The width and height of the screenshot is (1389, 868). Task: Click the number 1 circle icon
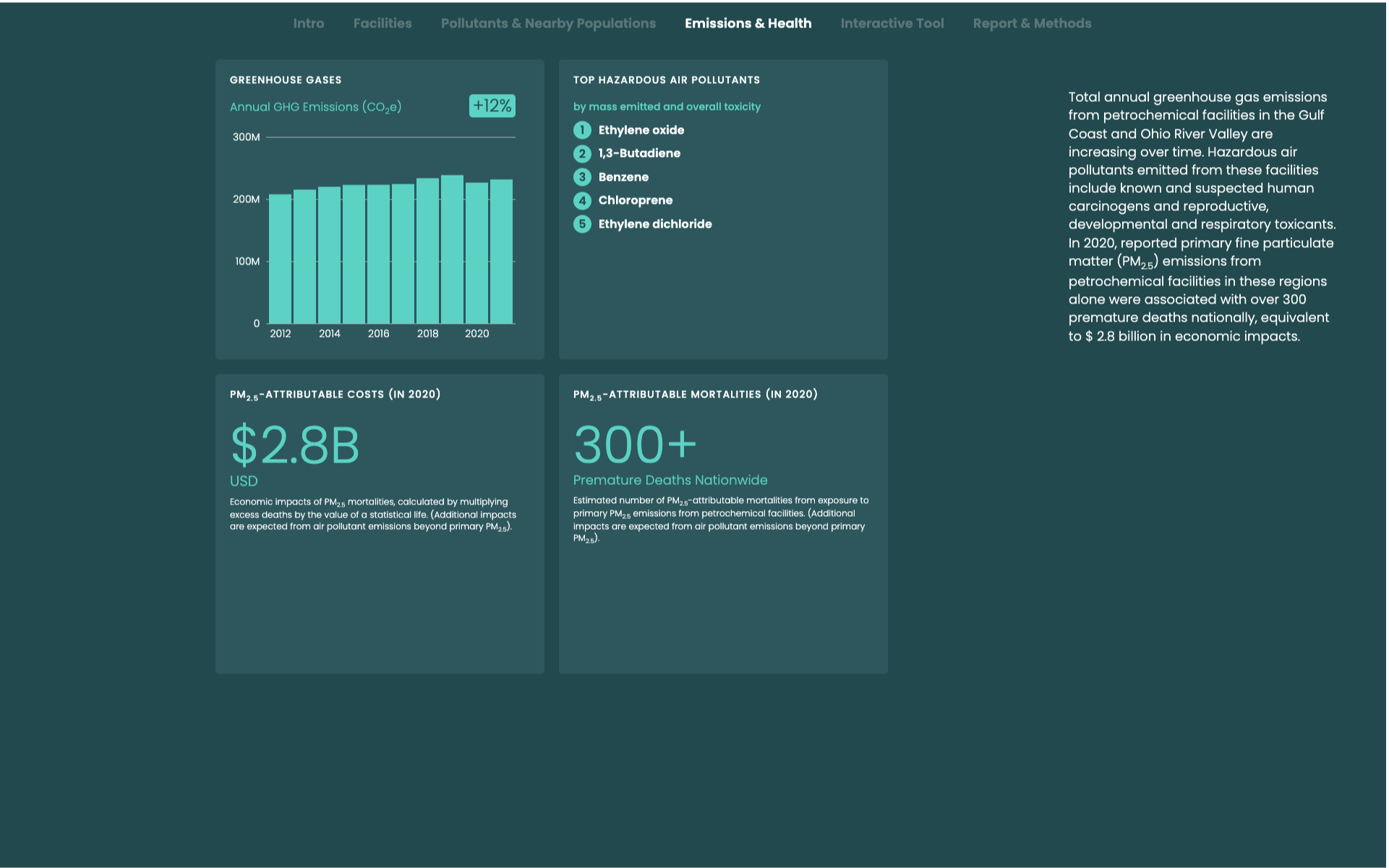(582, 130)
